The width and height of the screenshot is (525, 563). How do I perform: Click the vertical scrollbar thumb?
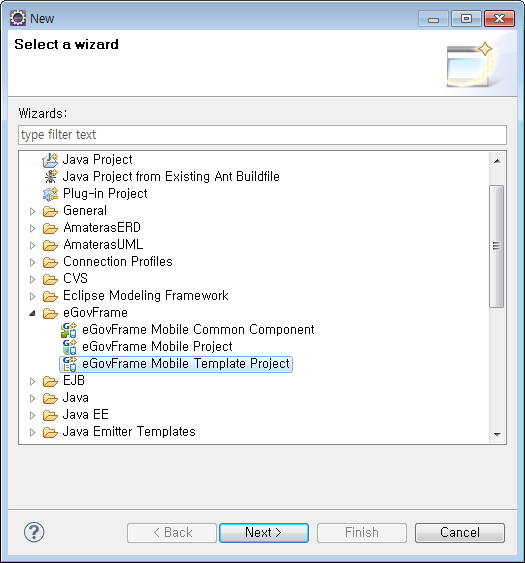coord(497,246)
